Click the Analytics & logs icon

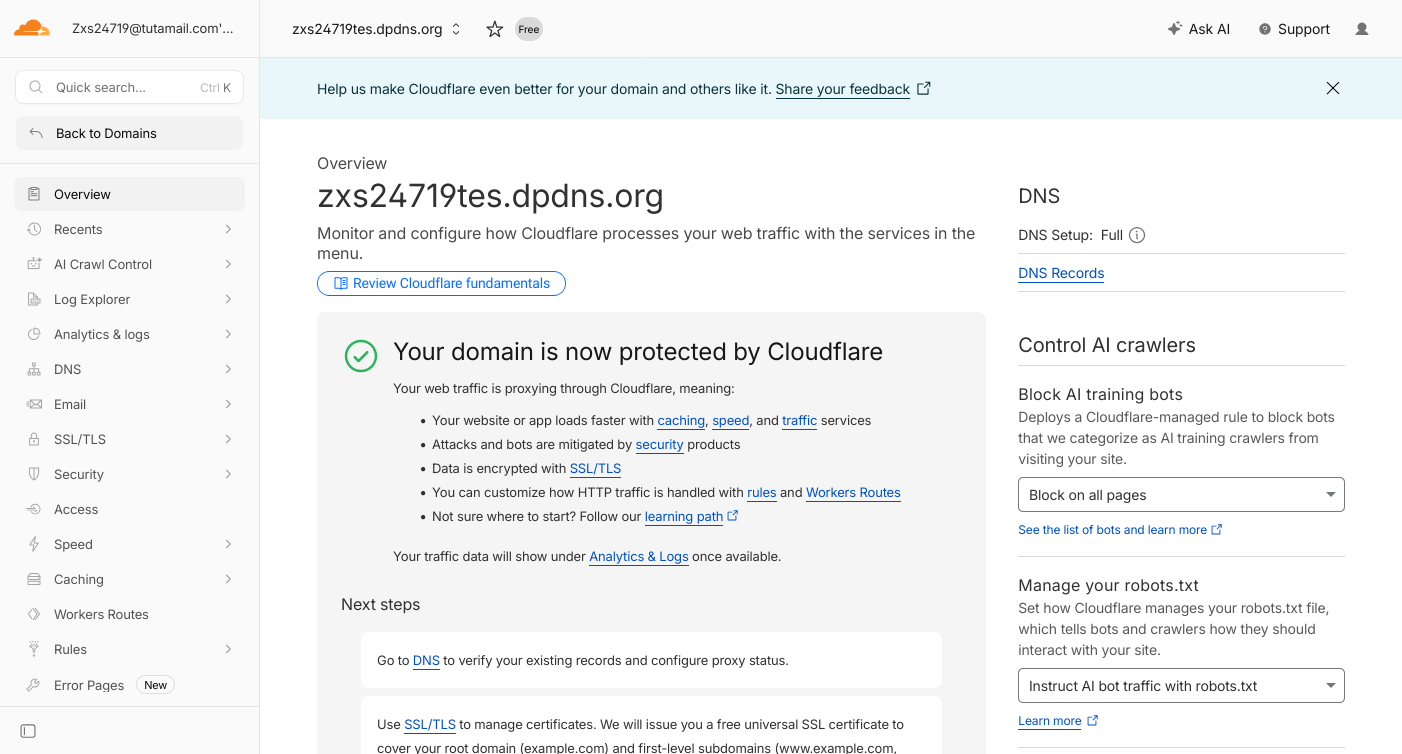tap(34, 334)
